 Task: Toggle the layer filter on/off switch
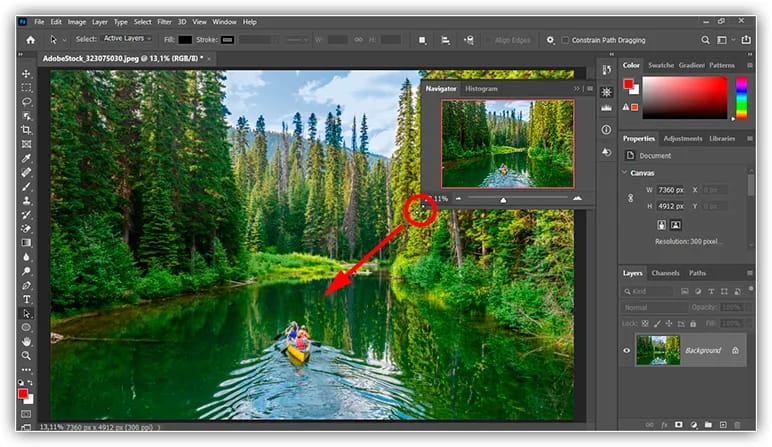click(751, 289)
